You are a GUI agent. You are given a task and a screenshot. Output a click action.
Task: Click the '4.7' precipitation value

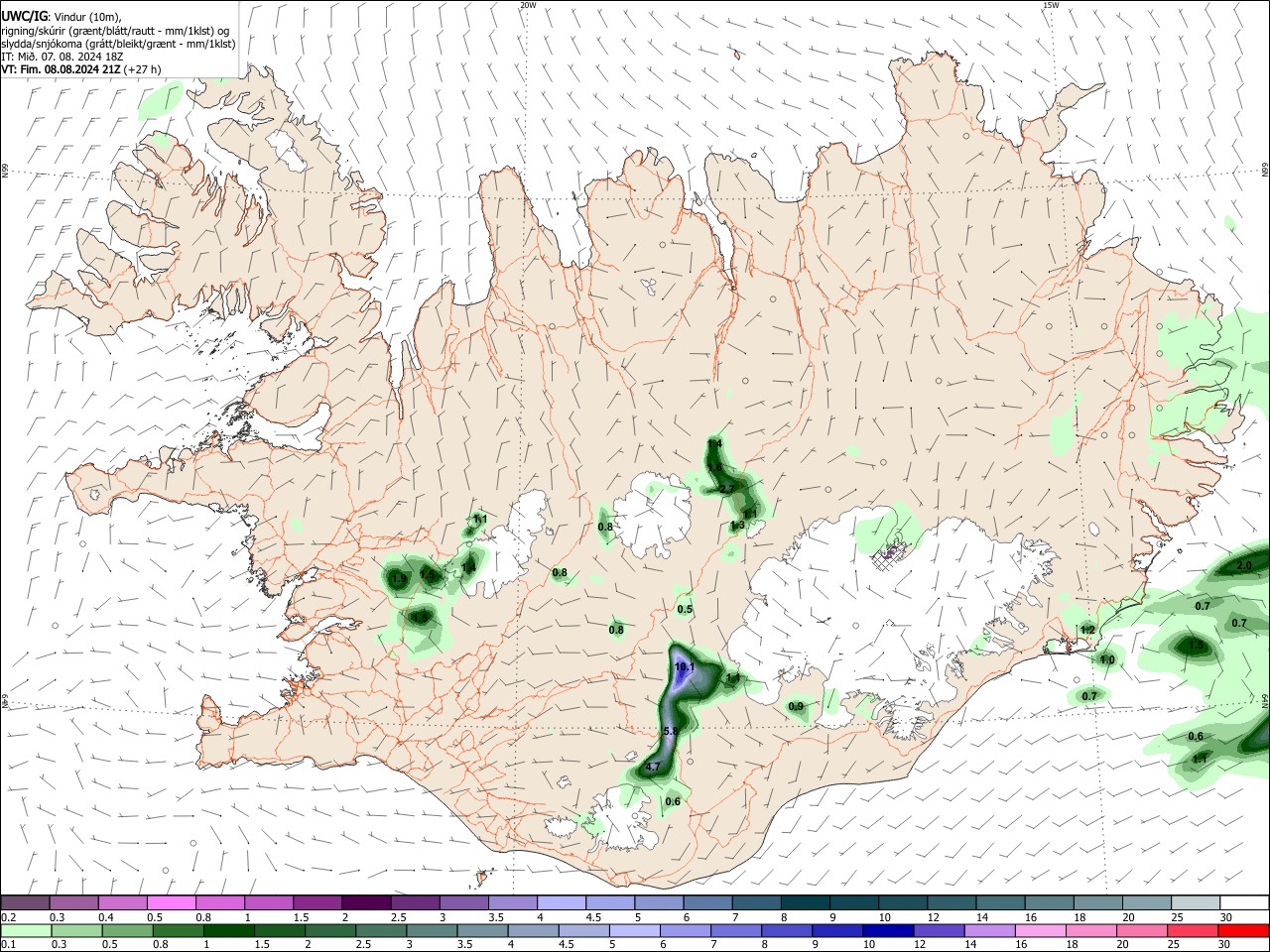coord(653,767)
